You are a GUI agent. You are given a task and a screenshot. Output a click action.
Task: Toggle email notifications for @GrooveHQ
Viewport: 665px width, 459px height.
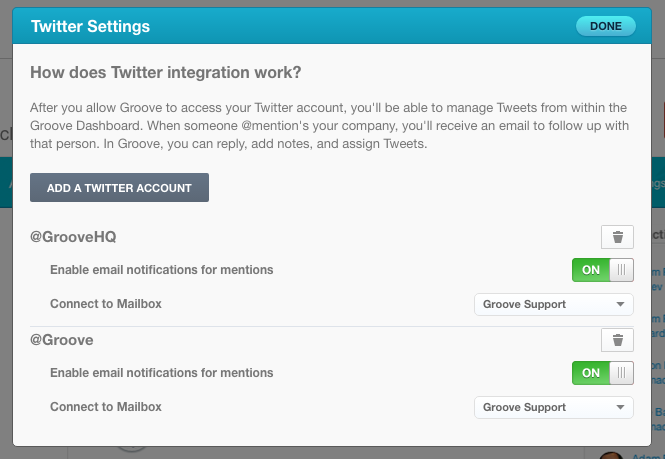(603, 270)
